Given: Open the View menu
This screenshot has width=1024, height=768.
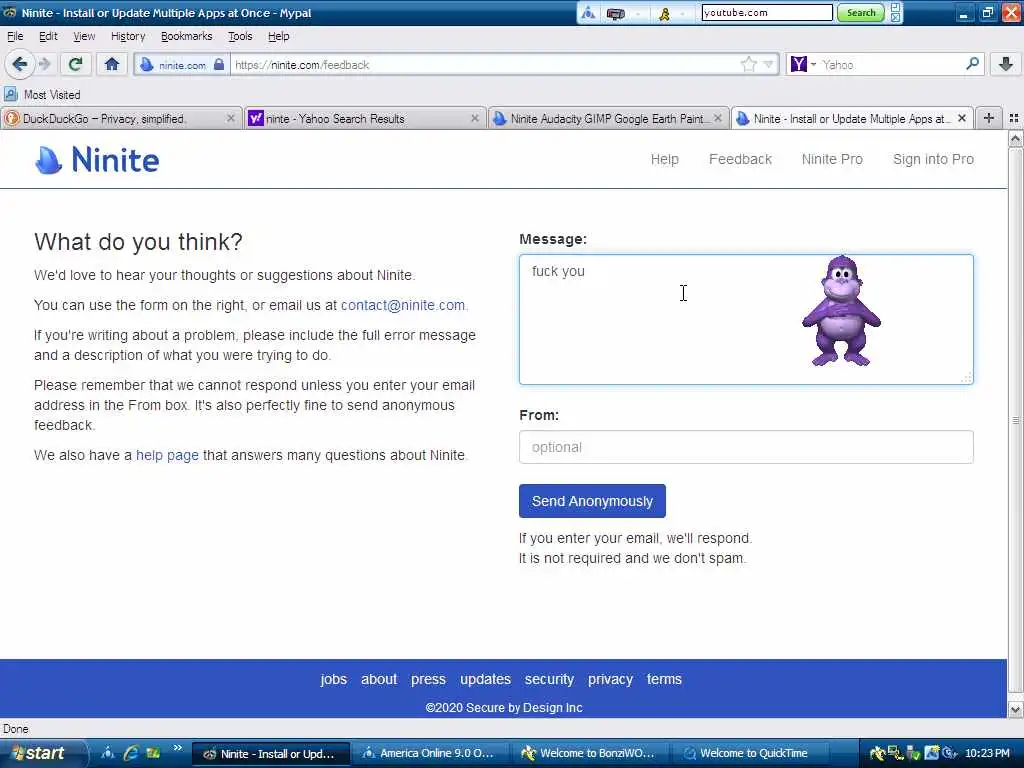Looking at the screenshot, I should [84, 36].
